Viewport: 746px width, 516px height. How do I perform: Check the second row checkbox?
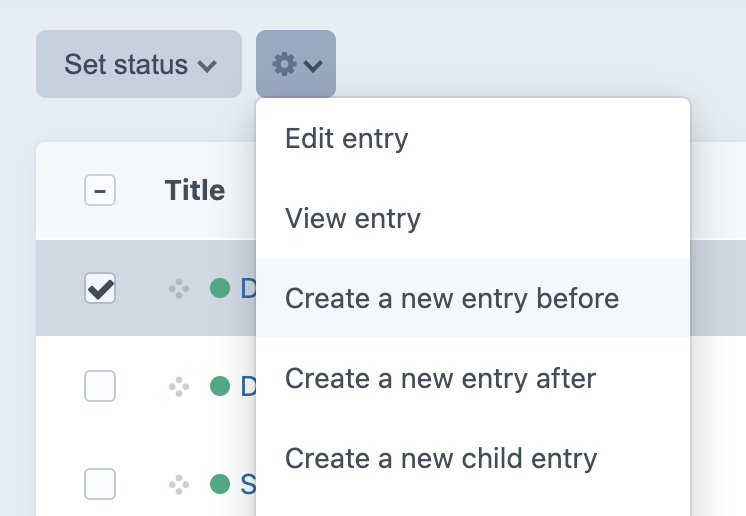coord(100,385)
